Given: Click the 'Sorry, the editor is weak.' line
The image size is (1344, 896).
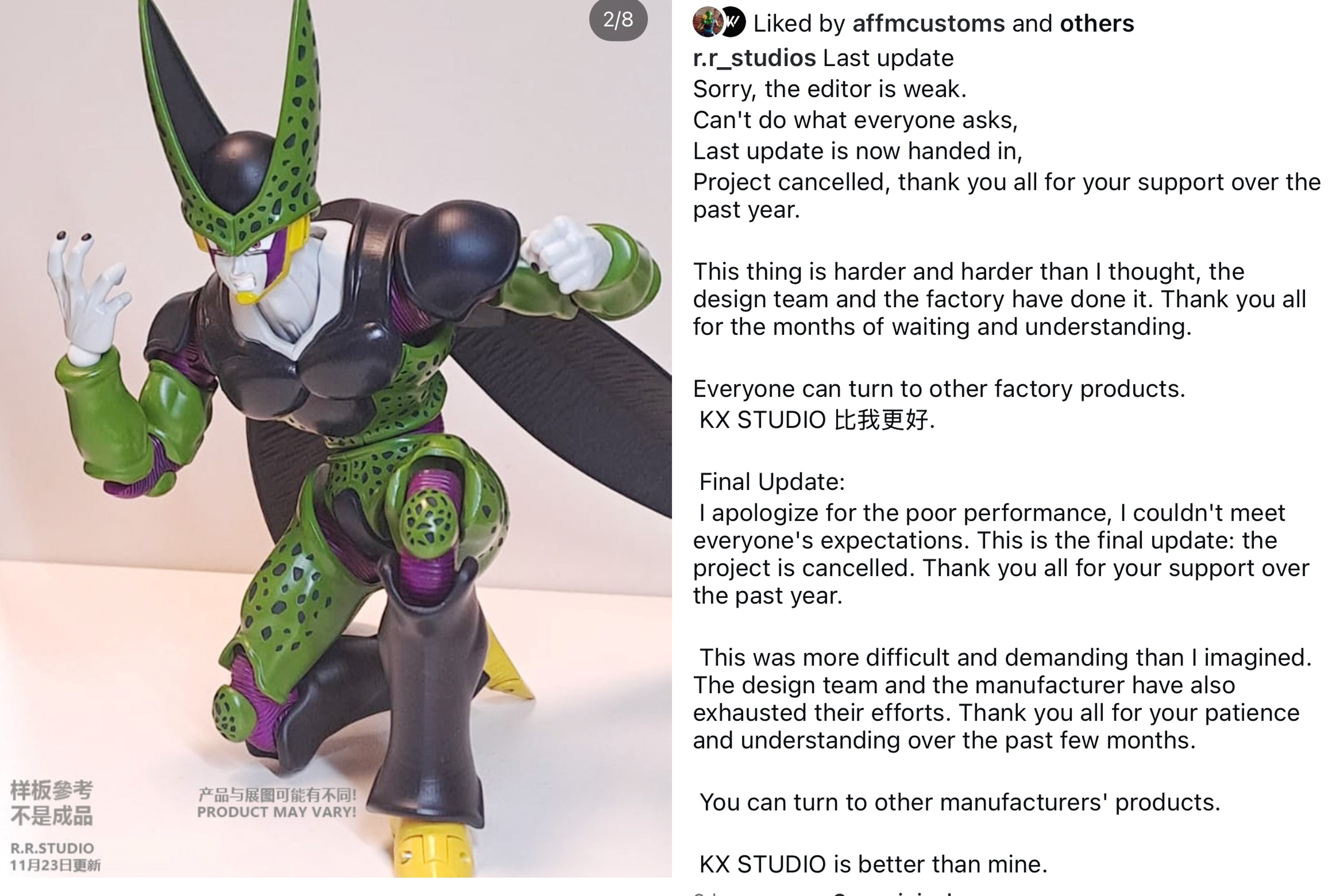Looking at the screenshot, I should 830,89.
